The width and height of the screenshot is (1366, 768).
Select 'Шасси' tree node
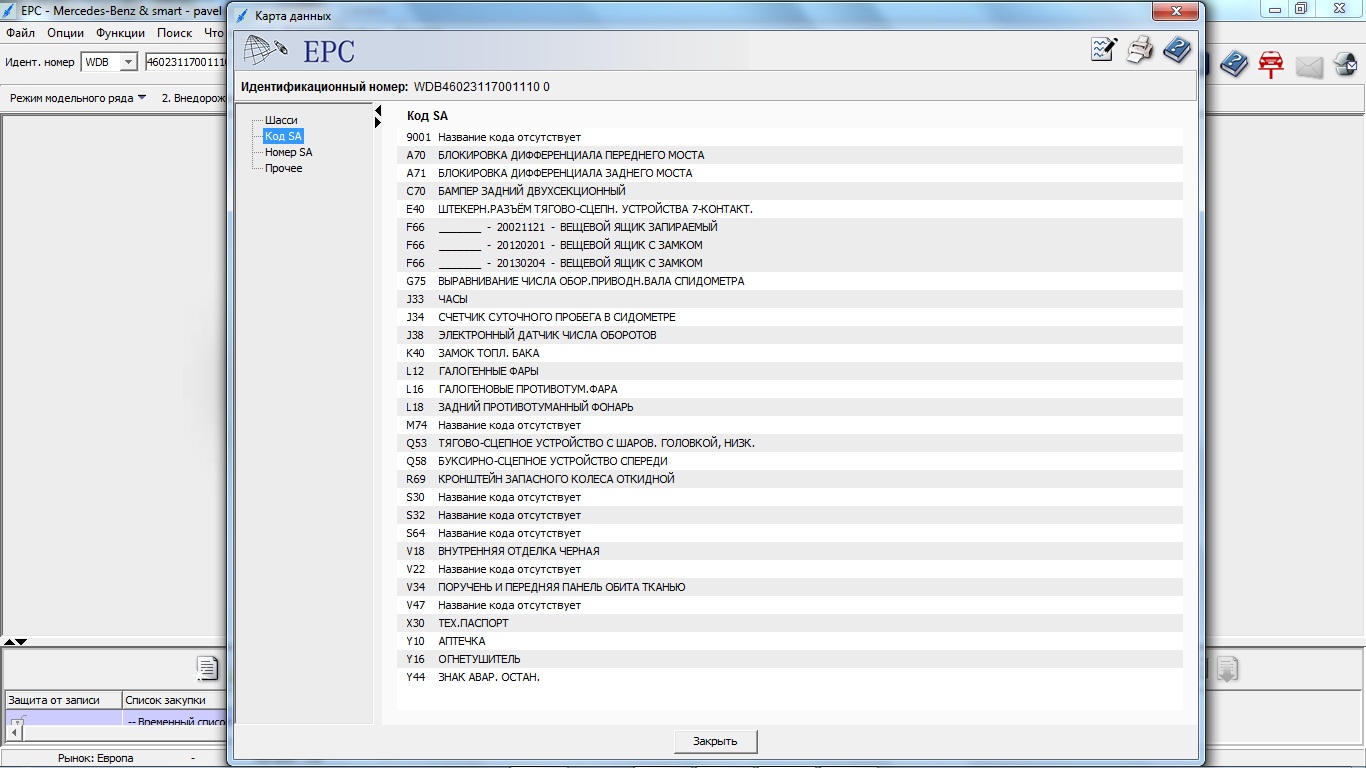(281, 120)
